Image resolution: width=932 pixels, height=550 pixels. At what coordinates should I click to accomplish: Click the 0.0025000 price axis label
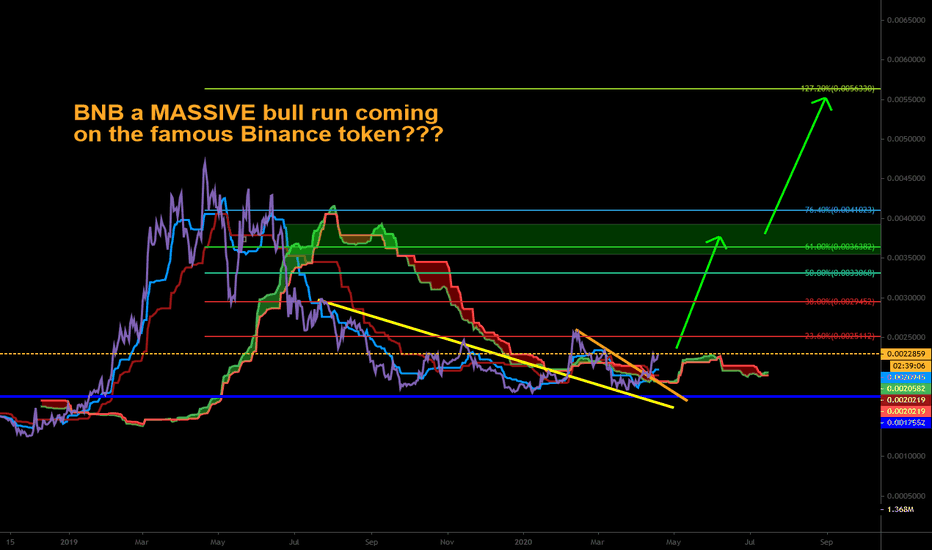point(906,337)
